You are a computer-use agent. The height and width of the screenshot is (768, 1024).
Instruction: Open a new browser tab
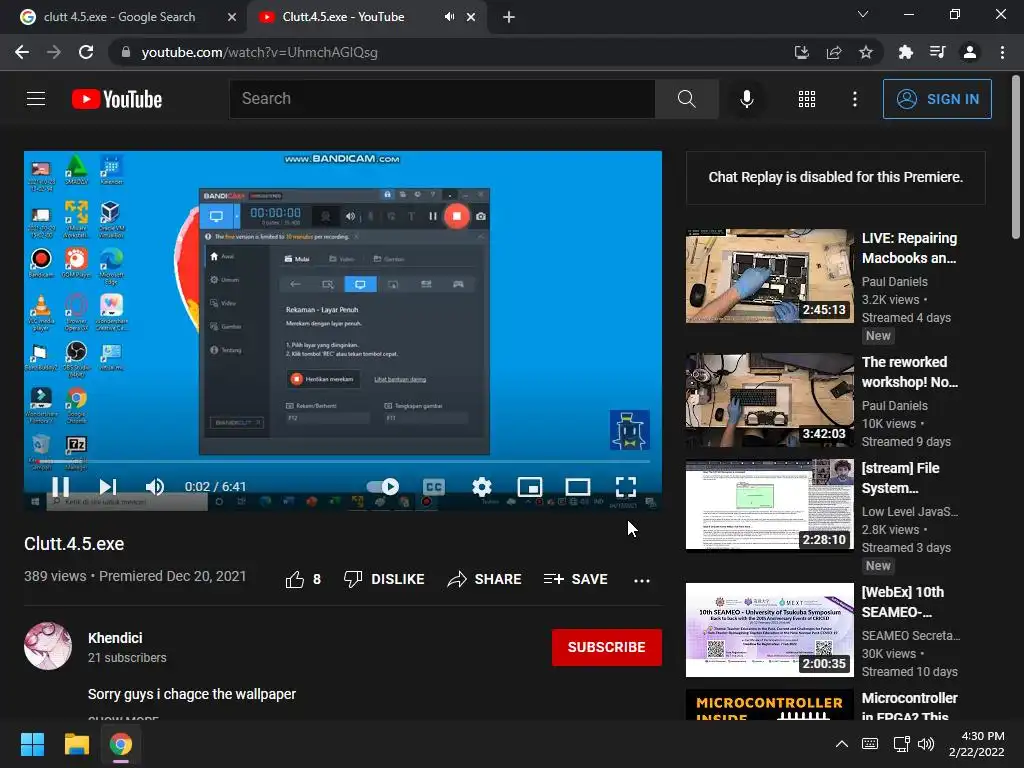click(509, 17)
